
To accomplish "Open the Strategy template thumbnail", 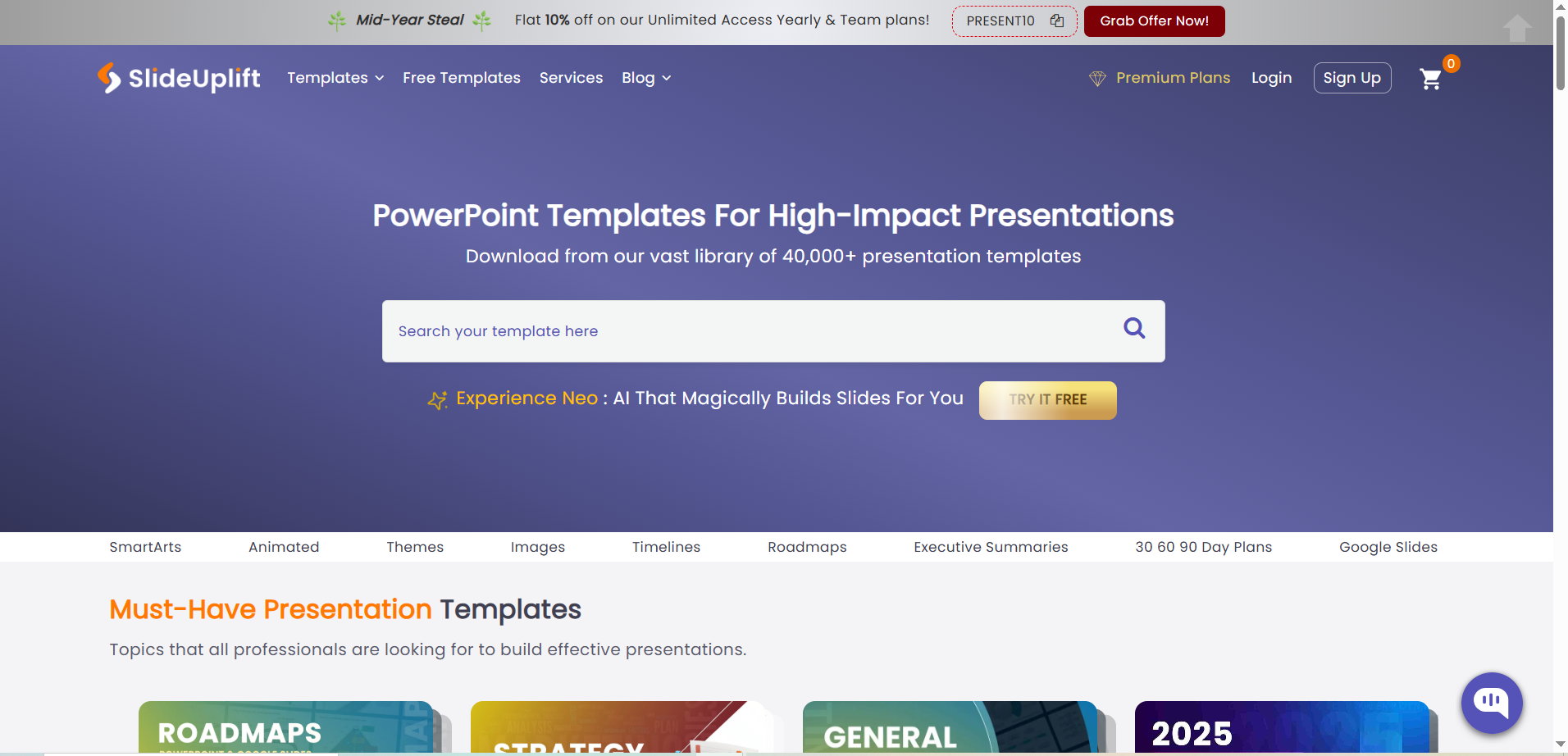I will coord(618,727).
